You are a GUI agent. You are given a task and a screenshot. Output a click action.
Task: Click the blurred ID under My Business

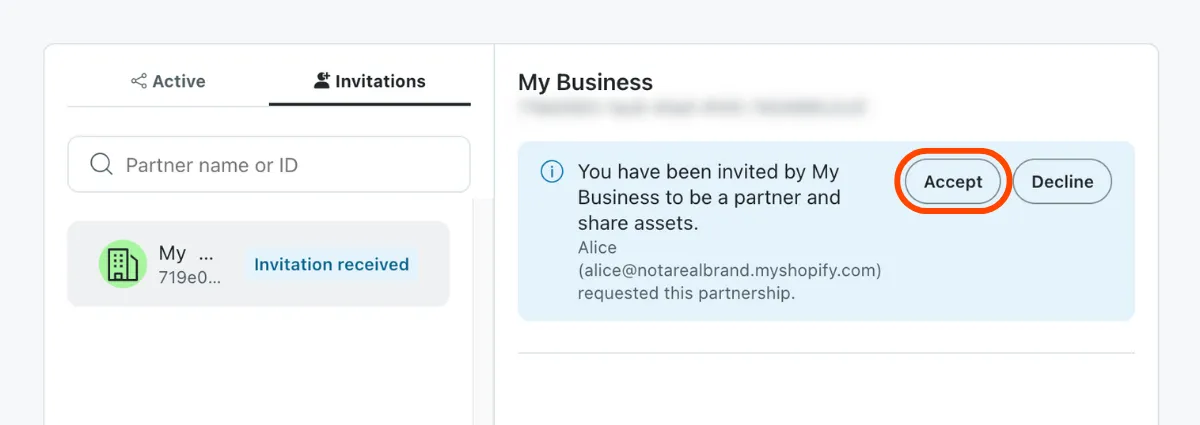coord(691,105)
